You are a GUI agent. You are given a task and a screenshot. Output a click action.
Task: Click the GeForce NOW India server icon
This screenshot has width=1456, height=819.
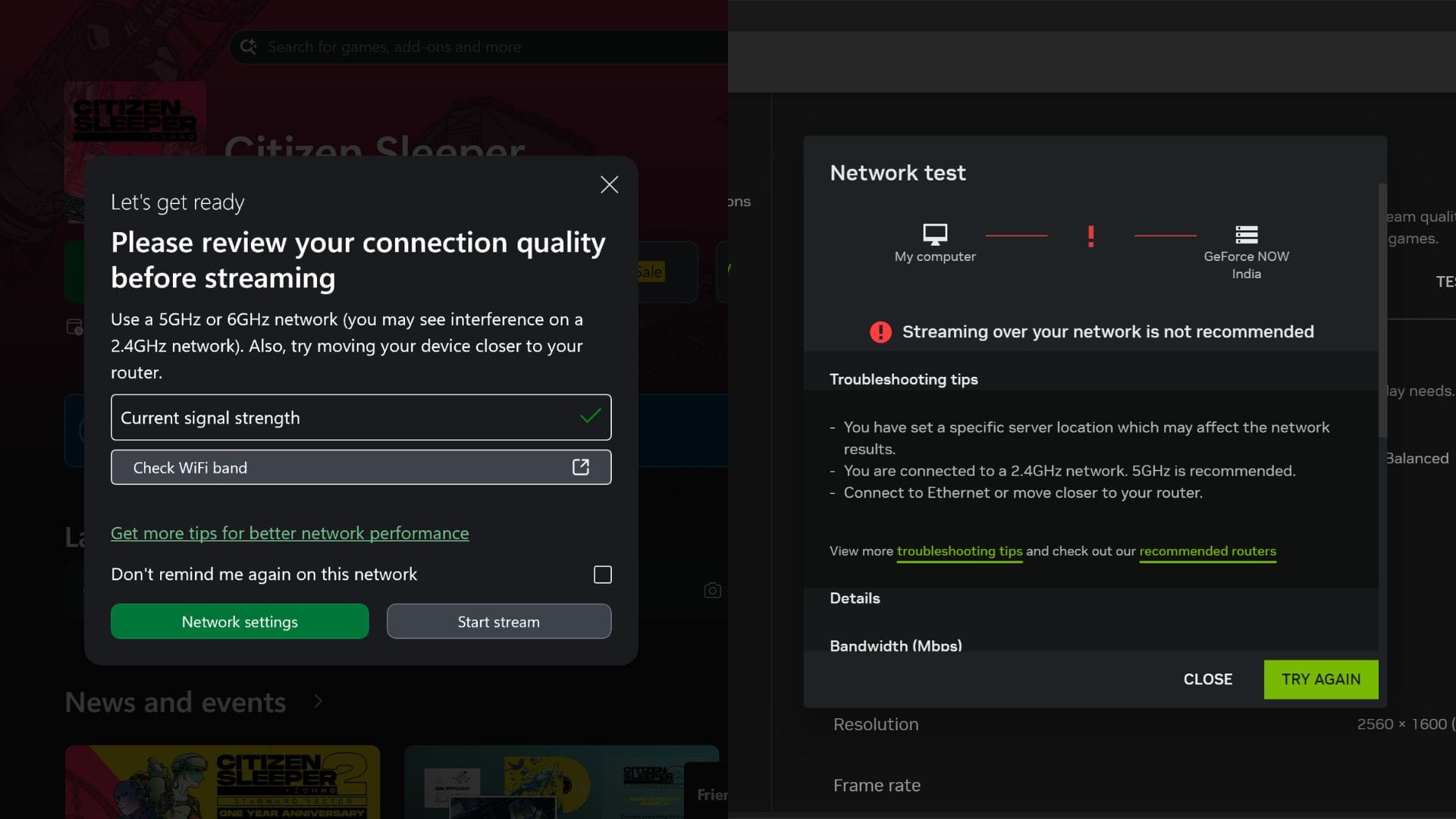click(x=1246, y=235)
